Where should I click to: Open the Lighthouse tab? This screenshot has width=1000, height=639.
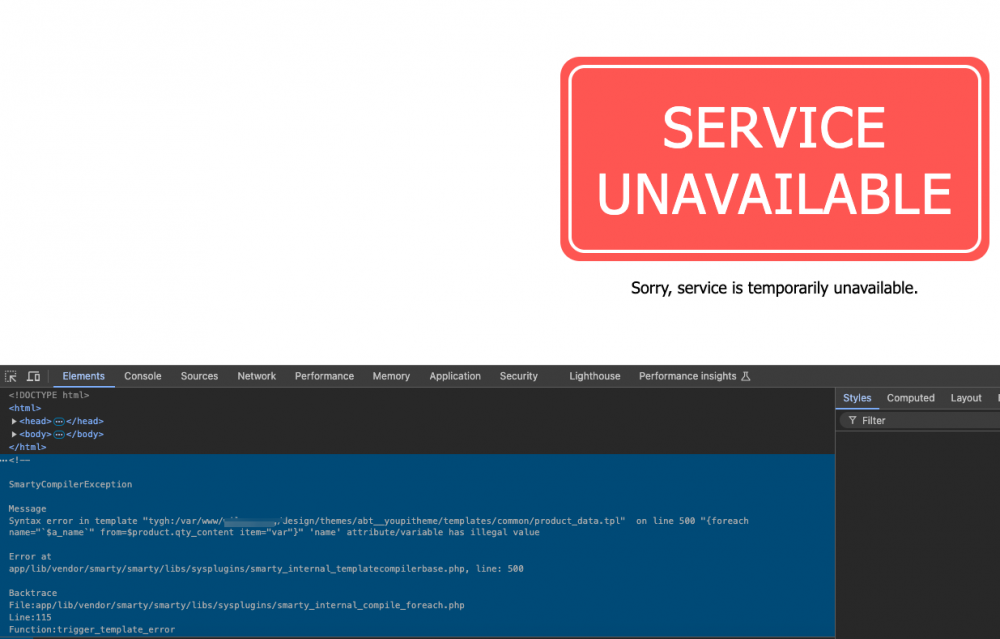594,376
